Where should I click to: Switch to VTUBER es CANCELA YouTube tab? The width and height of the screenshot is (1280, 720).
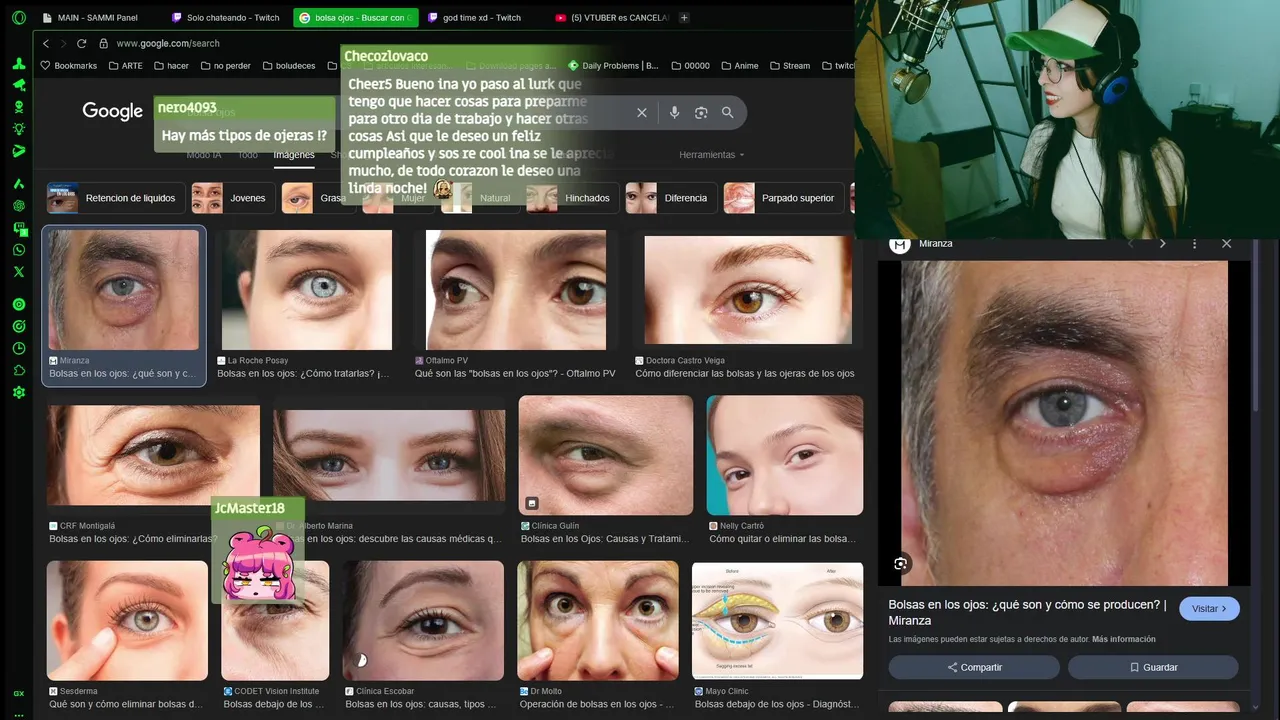pyautogui.click(x=611, y=18)
